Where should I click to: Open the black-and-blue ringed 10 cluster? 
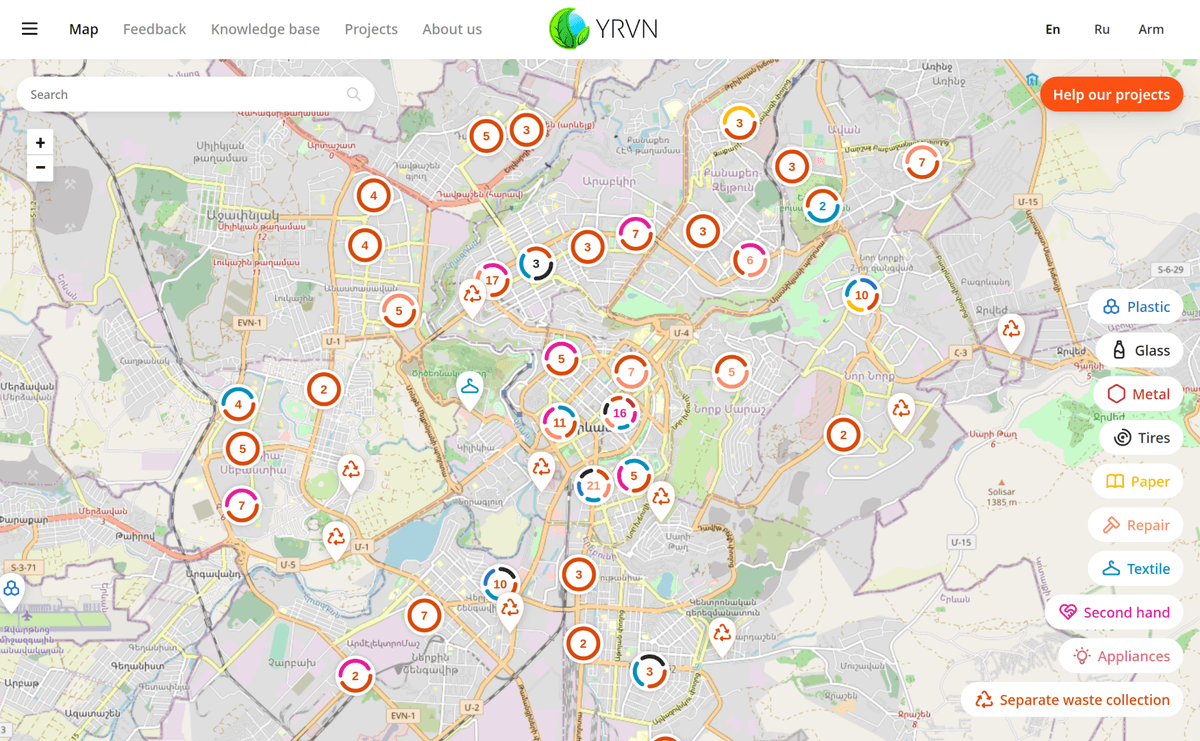click(500, 585)
